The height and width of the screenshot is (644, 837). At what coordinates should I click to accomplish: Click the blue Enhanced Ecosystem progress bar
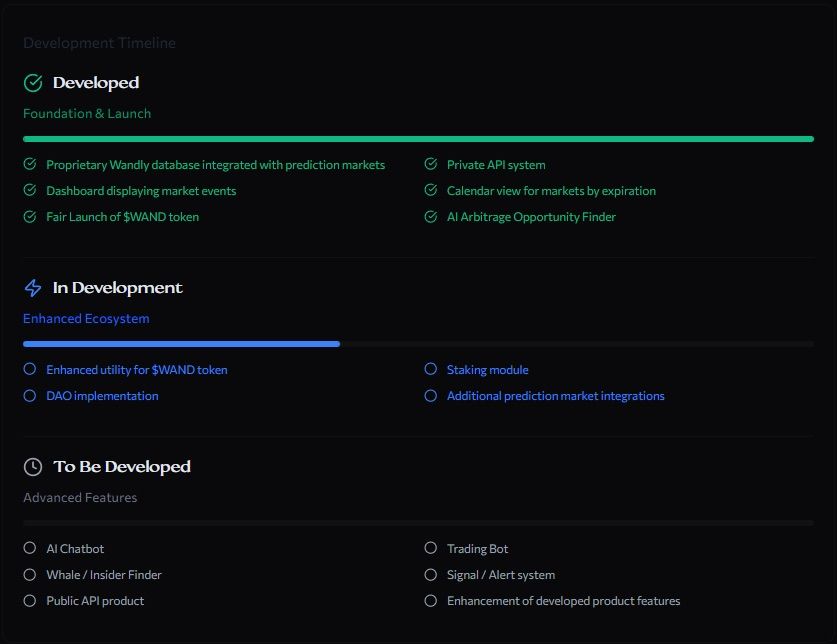point(181,344)
